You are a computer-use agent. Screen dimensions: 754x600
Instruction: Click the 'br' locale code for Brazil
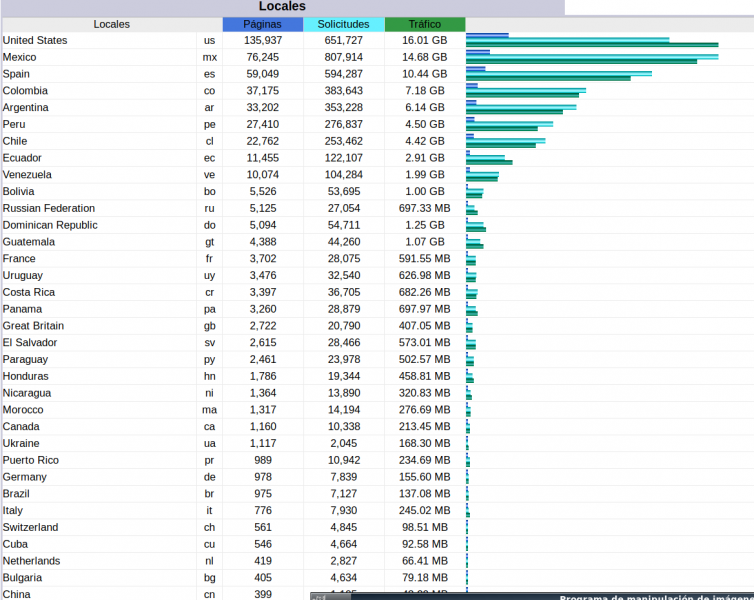coord(209,494)
